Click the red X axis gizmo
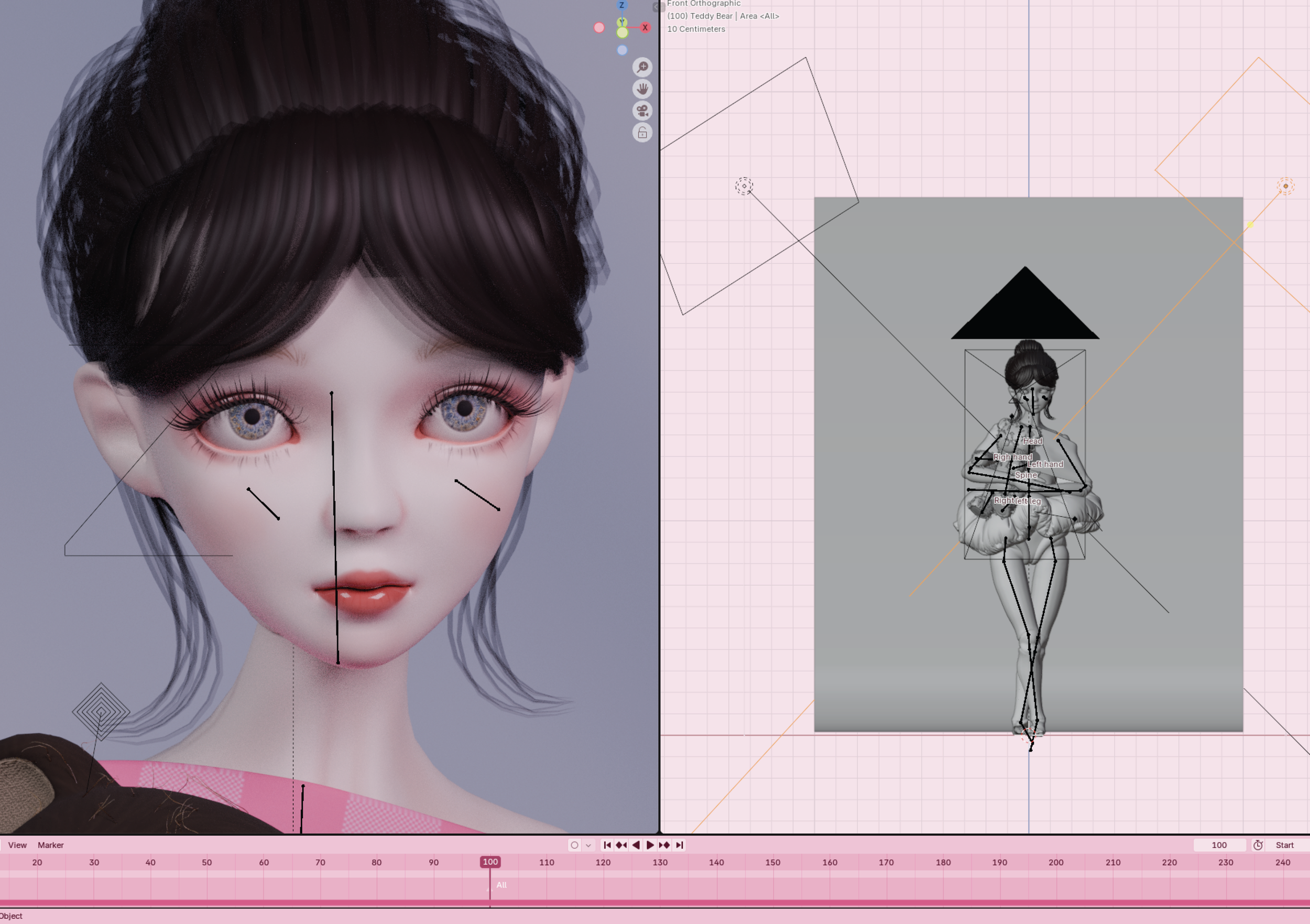Screen dimensions: 1310x924 (645, 27)
